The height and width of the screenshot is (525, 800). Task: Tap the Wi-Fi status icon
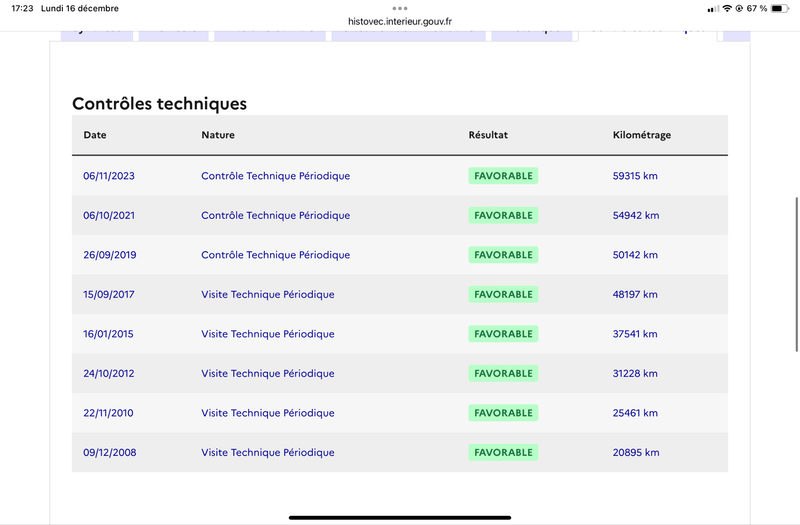pos(727,8)
